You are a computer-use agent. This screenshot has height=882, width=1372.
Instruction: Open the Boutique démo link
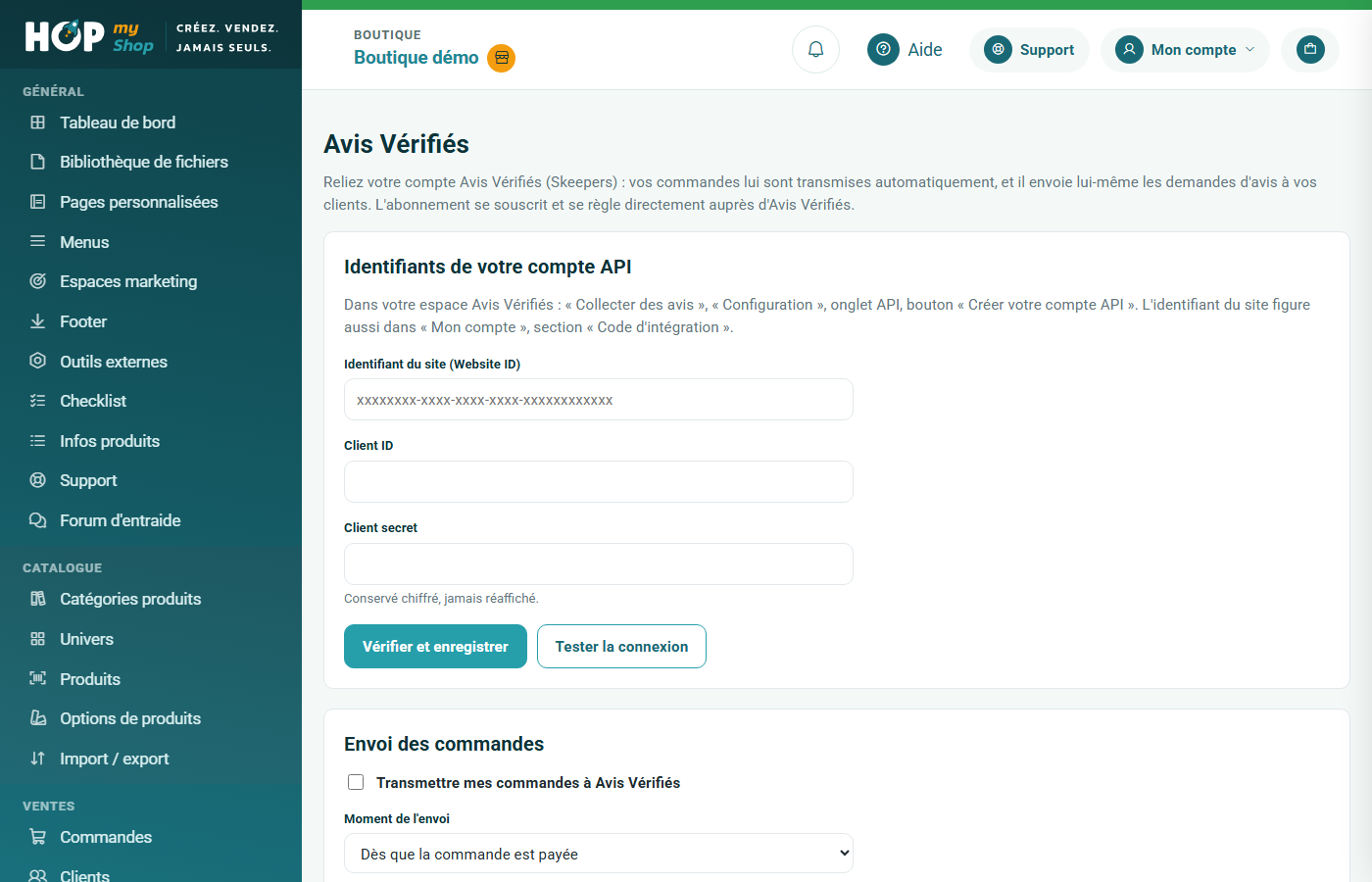coord(416,58)
